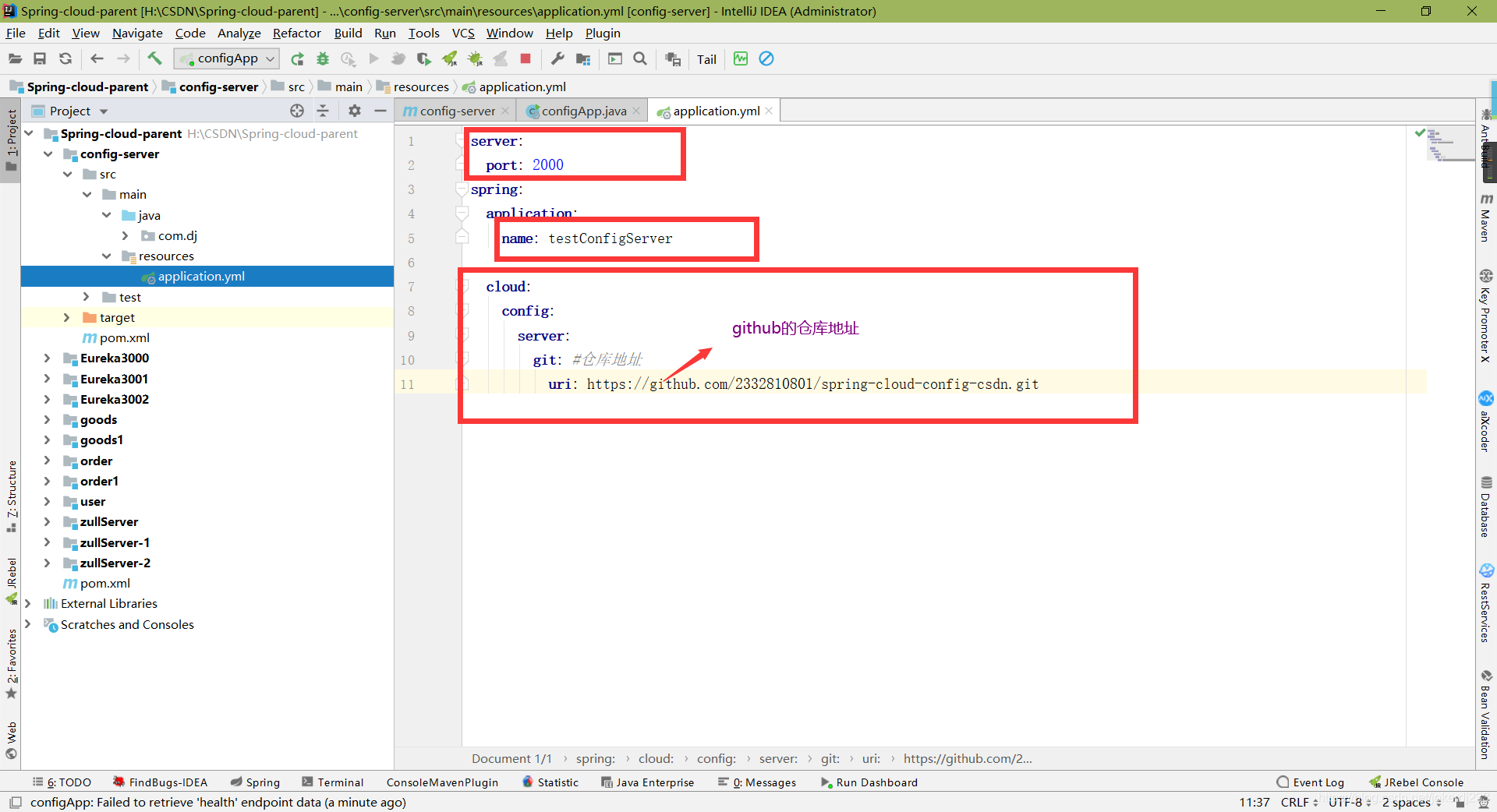Viewport: 1497px width, 812px height.
Task: Hide the Project panel with minus icon
Action: pos(380,111)
